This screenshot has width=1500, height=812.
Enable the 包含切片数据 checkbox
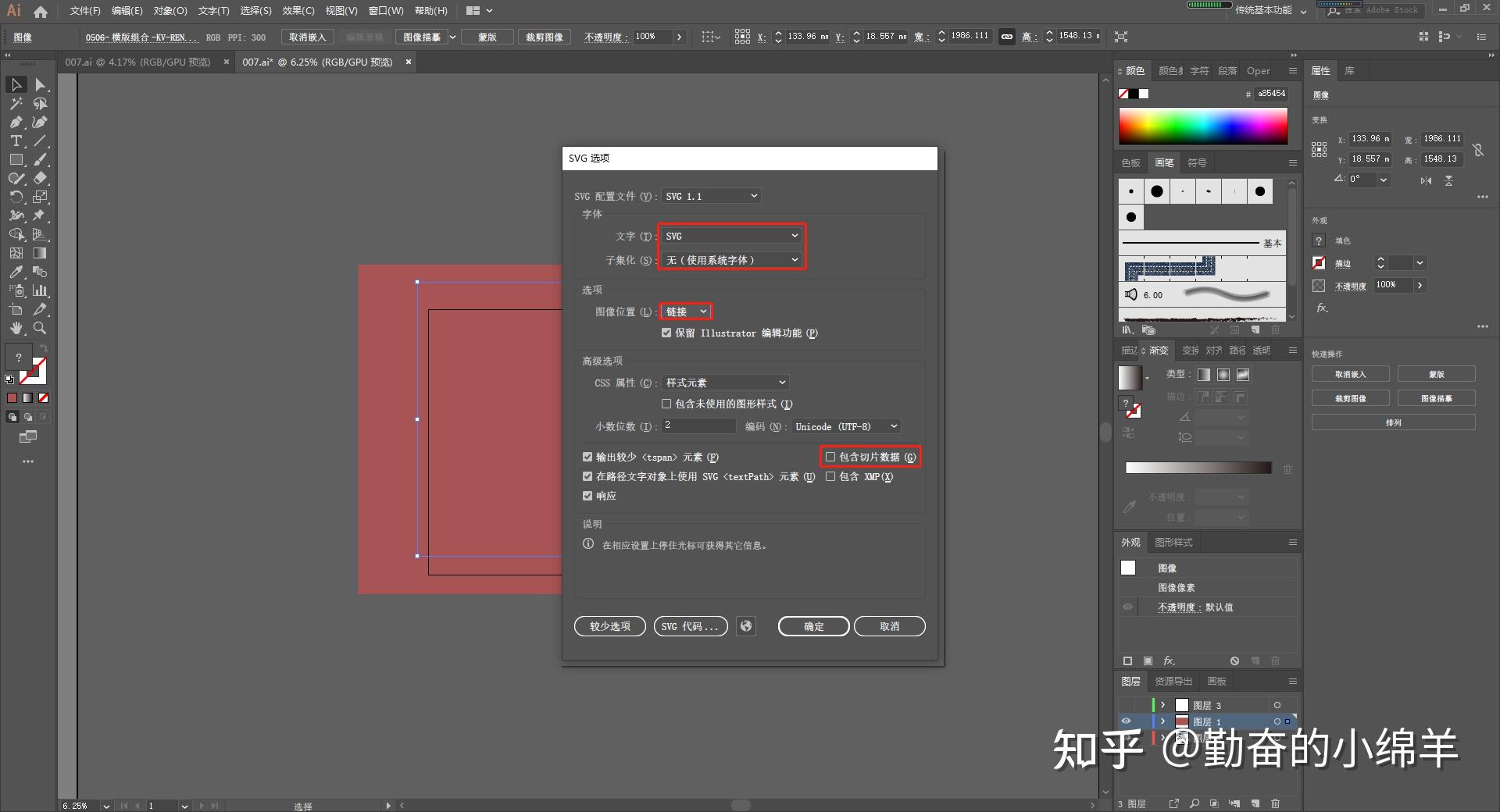pos(830,457)
